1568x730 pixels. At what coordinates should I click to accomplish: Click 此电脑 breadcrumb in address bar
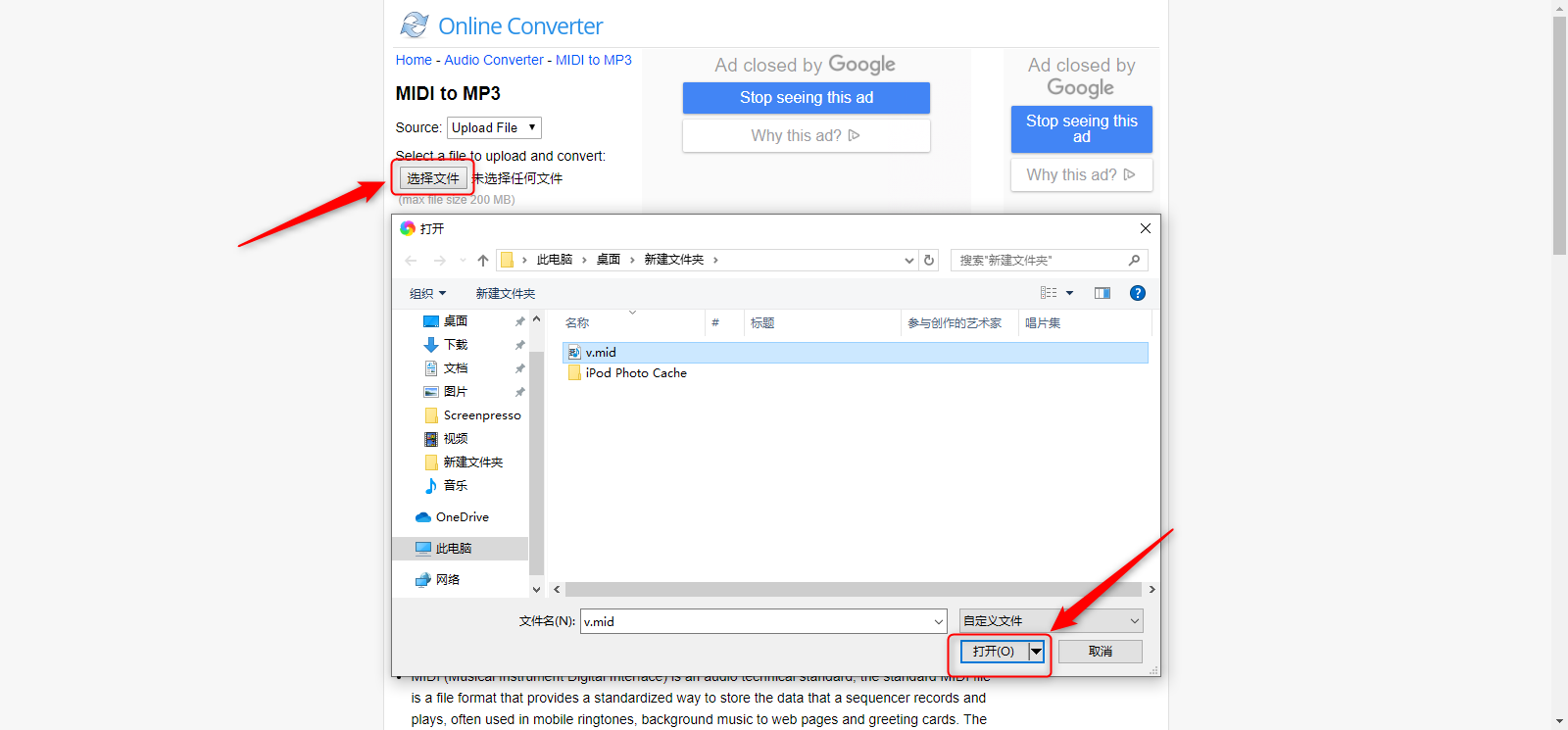[x=555, y=260]
